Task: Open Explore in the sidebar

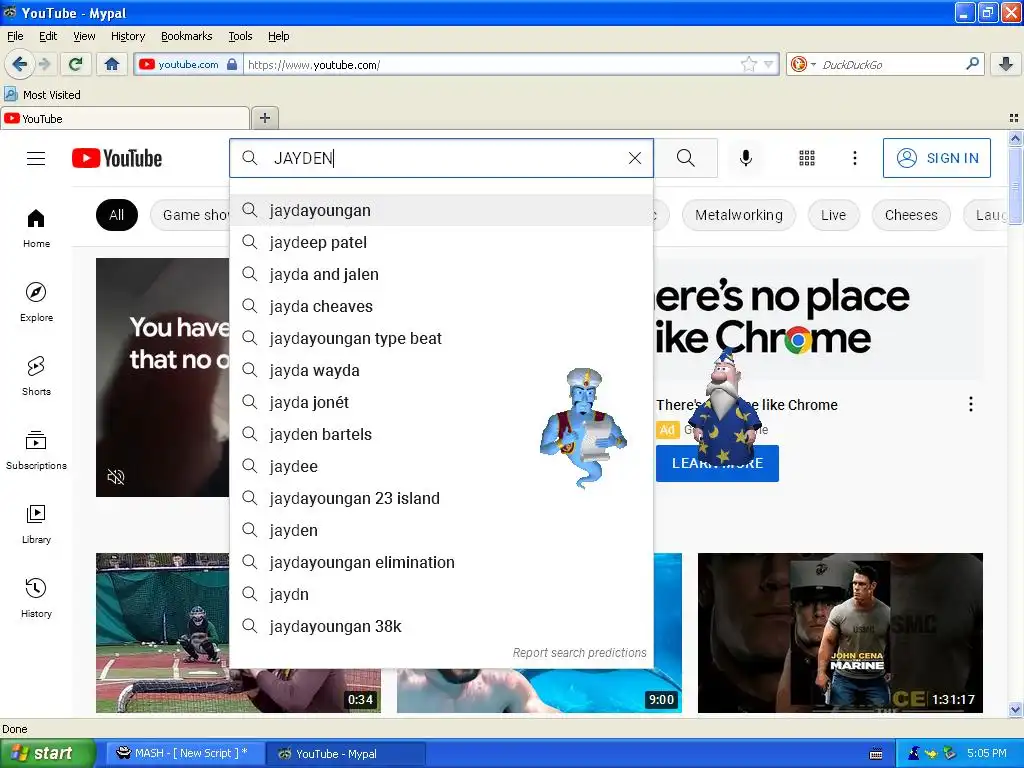Action: coord(37,302)
